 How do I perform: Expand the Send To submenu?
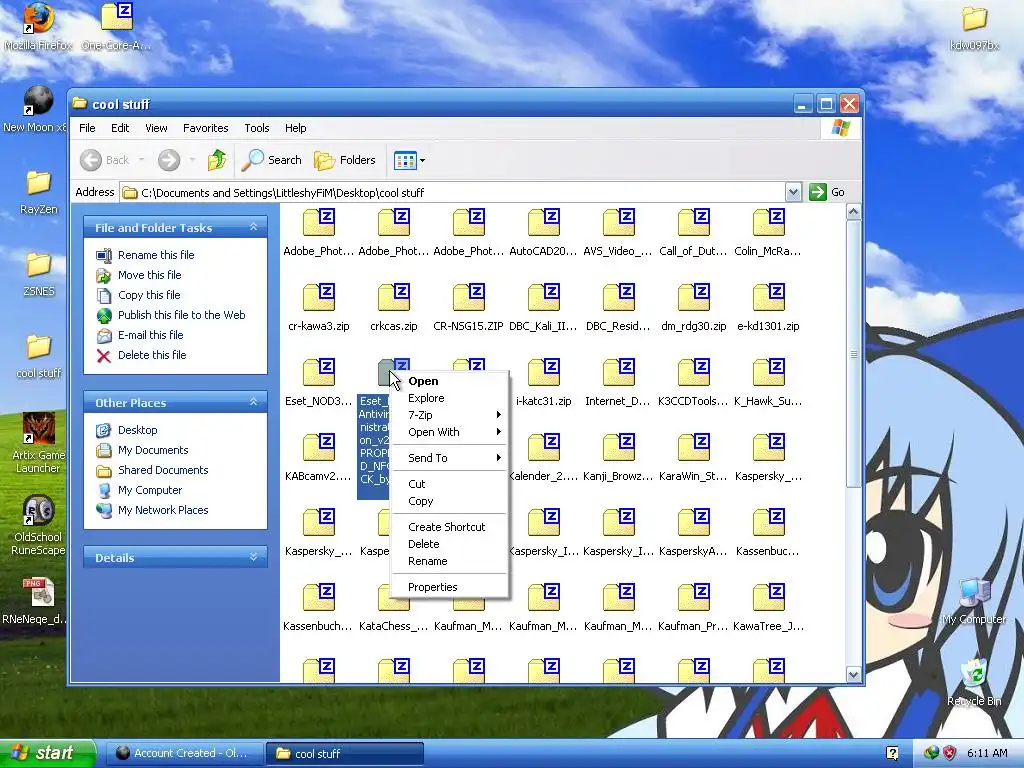pos(449,458)
